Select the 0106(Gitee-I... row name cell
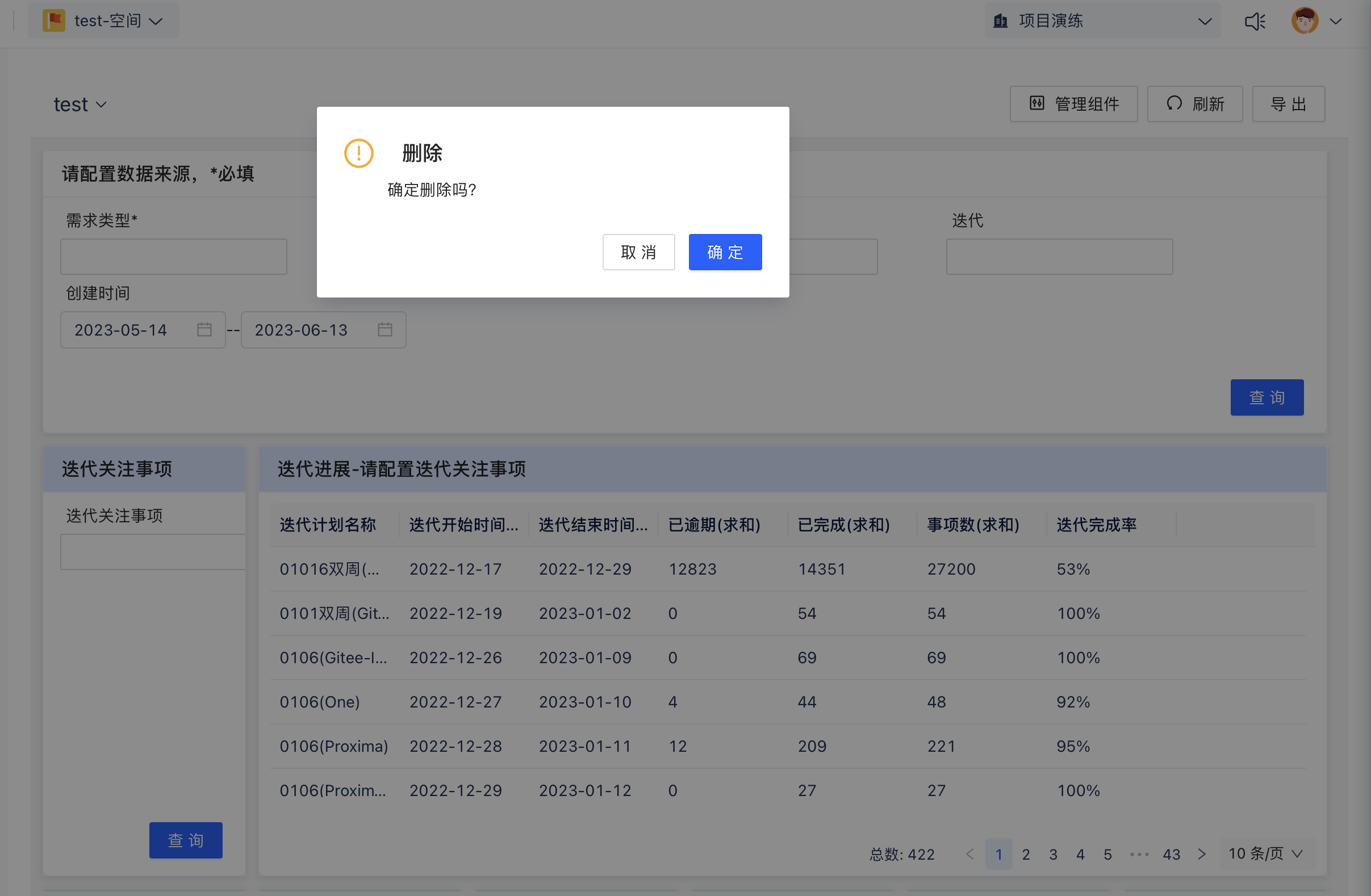 pyautogui.click(x=333, y=658)
